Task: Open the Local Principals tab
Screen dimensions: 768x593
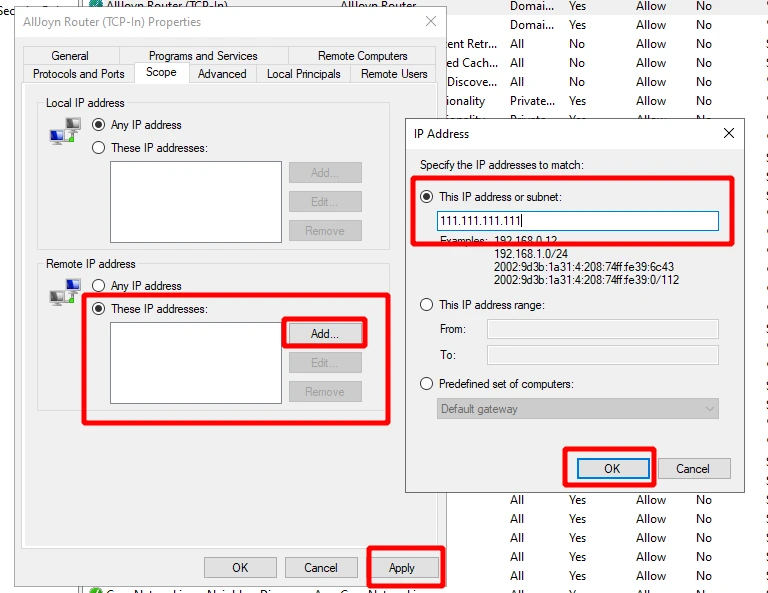Action: coord(304,73)
